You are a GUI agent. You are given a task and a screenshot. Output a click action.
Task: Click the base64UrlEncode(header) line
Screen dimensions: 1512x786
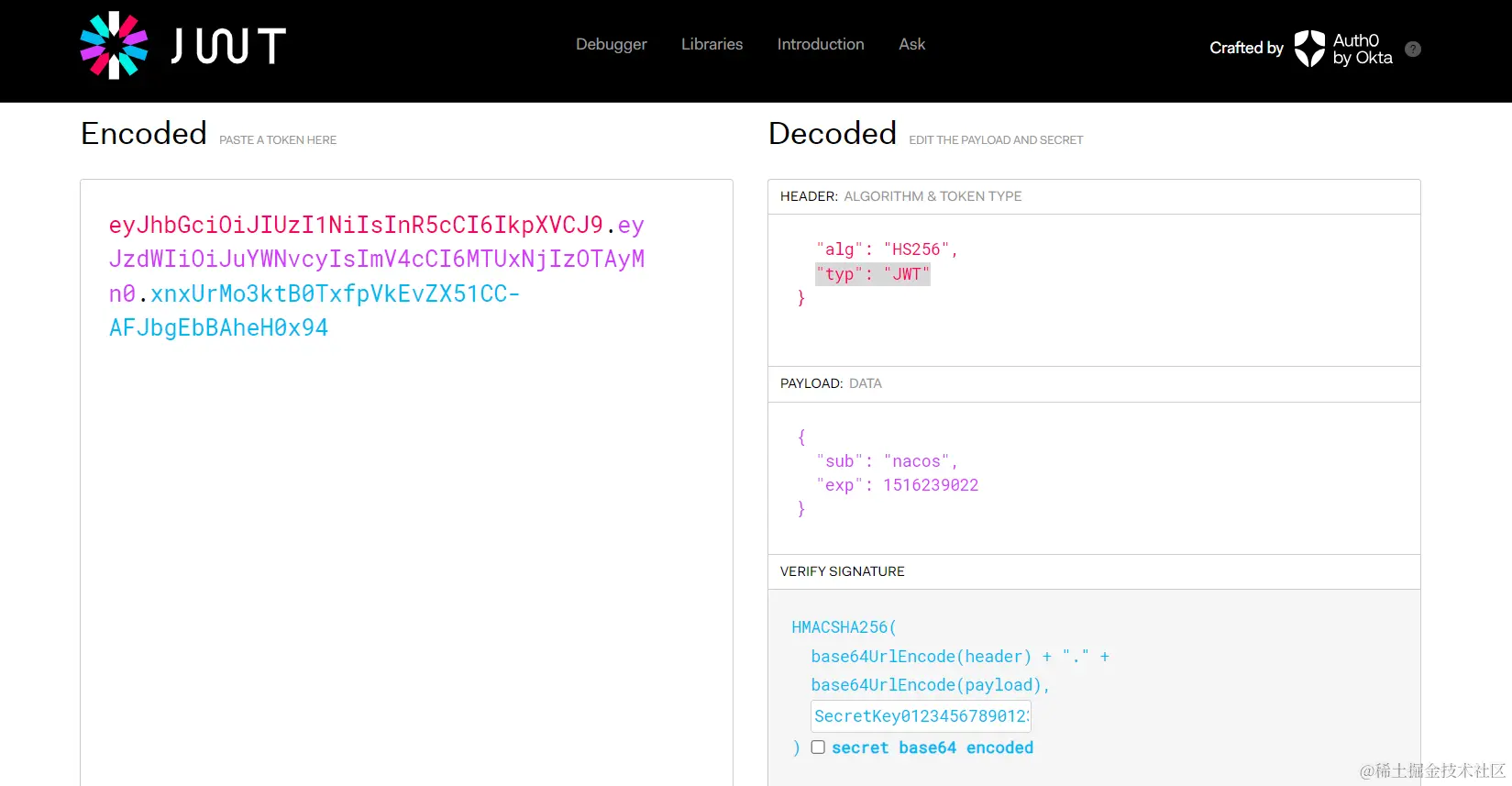click(960, 657)
